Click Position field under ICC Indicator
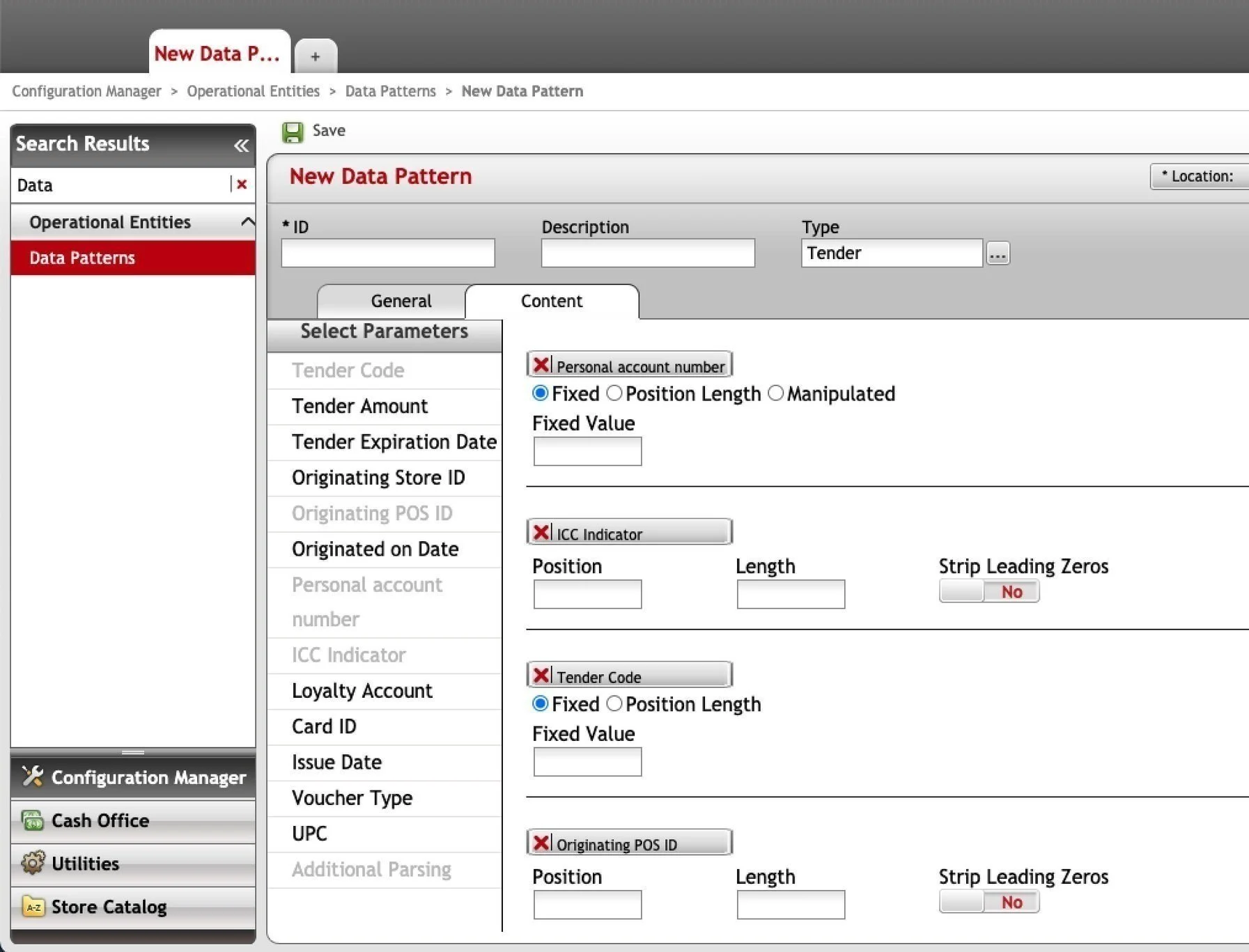Image resolution: width=1249 pixels, height=952 pixels. point(587,594)
